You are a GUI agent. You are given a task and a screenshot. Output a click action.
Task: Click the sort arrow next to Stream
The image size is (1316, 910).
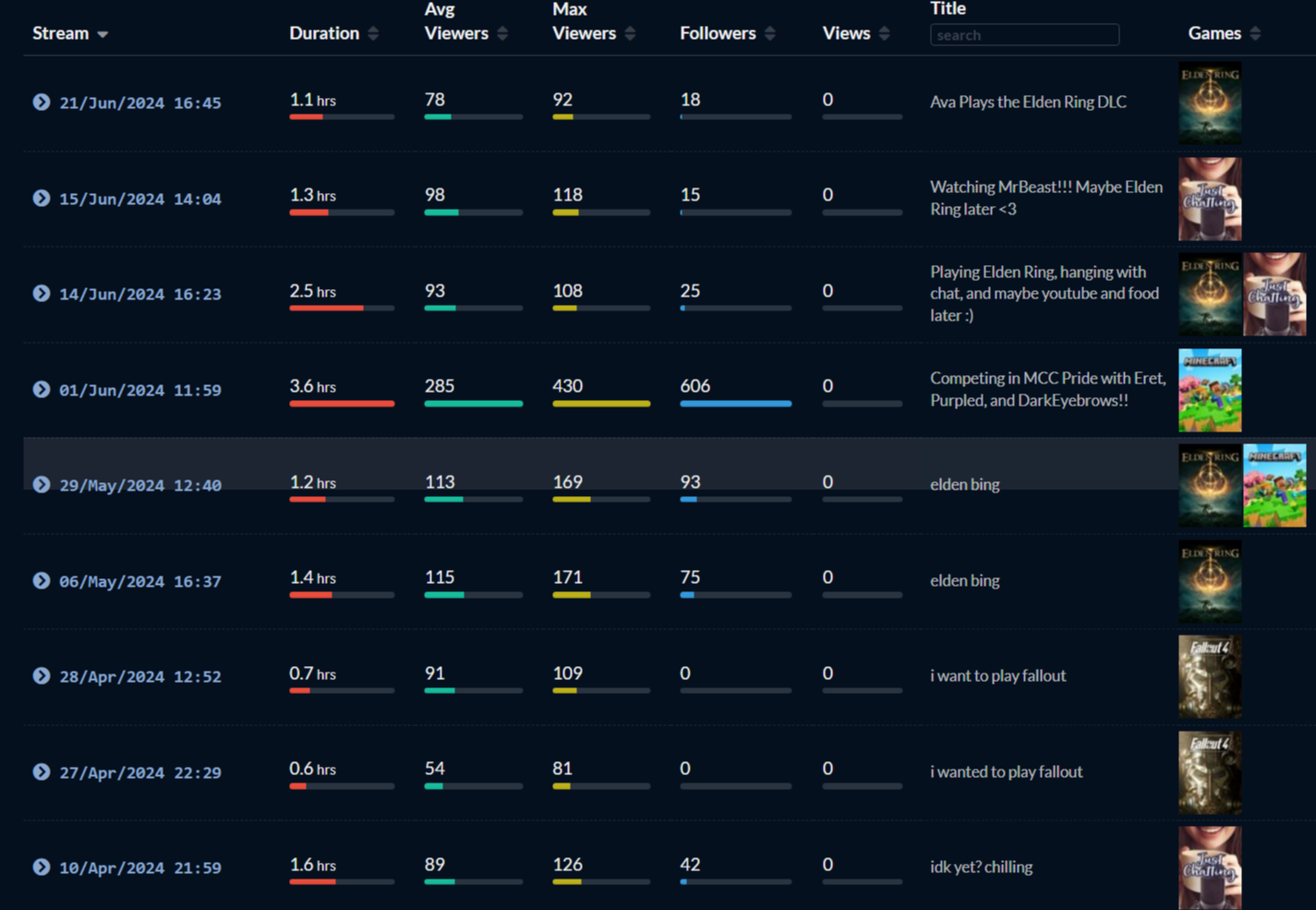click(103, 34)
